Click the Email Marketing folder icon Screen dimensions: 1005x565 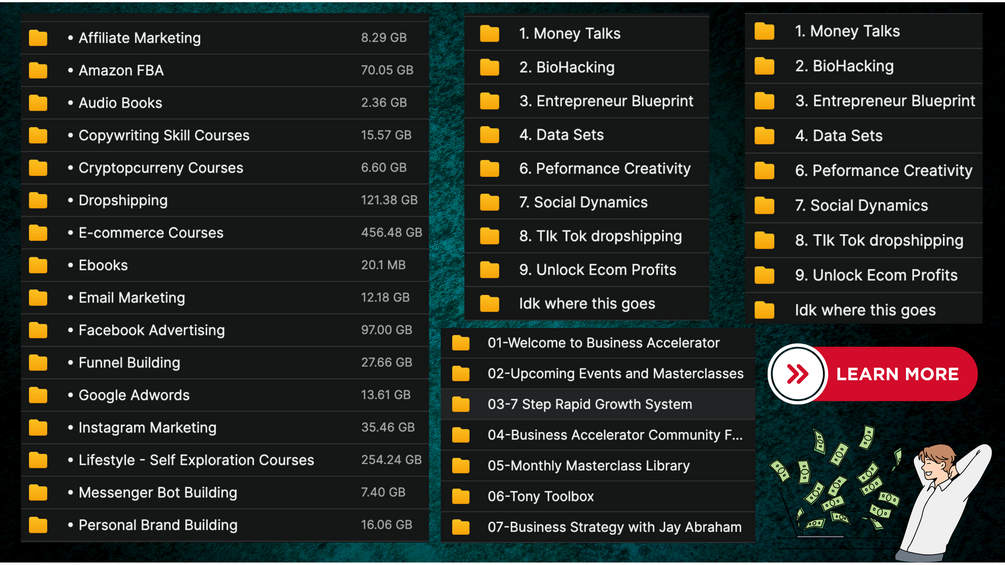point(38,298)
